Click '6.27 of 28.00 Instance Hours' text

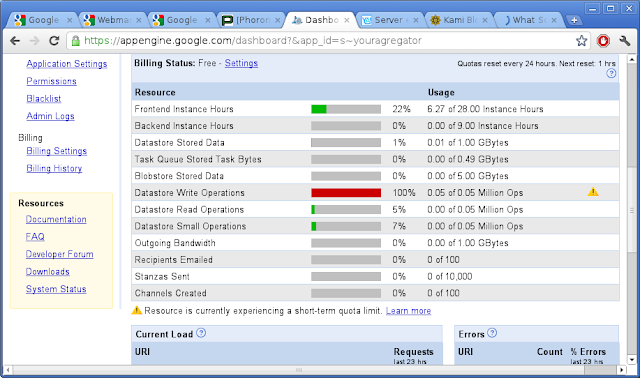485,109
